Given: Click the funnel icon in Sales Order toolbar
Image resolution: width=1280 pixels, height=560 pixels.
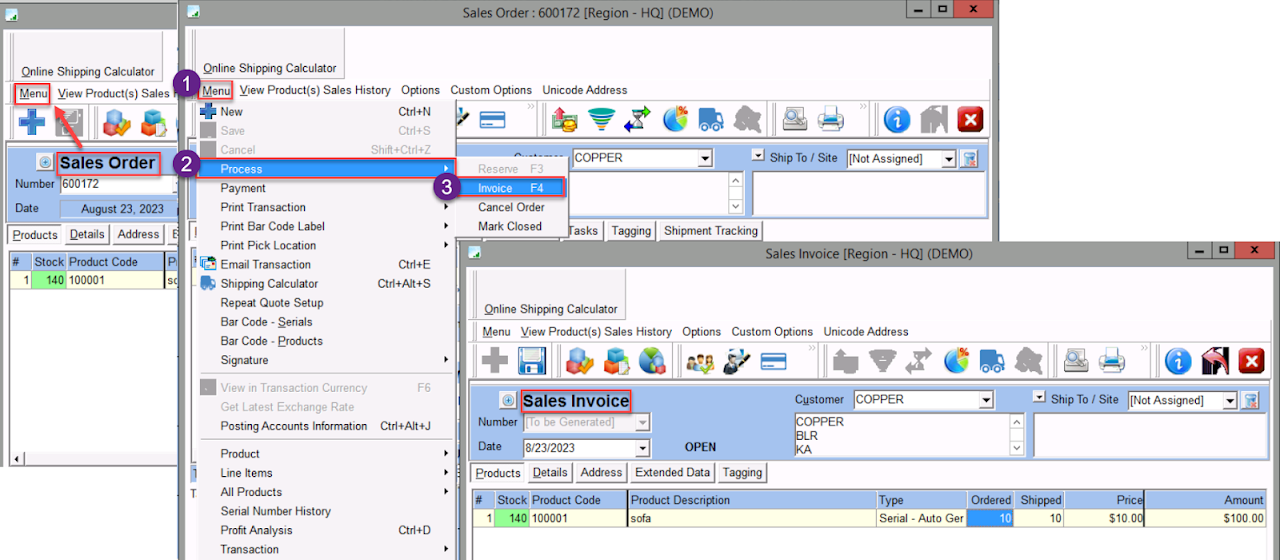Looking at the screenshot, I should pos(601,120).
